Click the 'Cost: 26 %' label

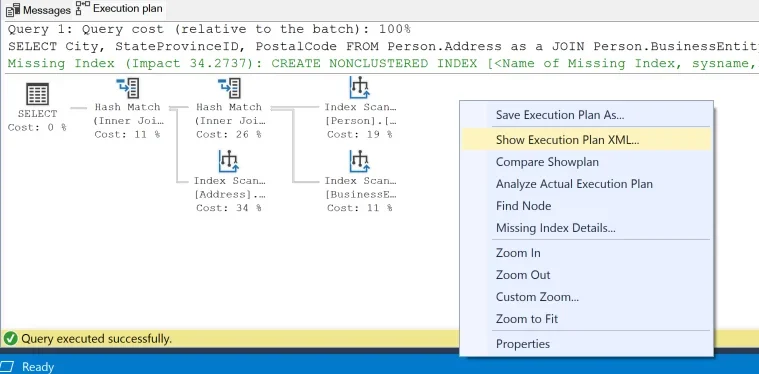[229, 135]
